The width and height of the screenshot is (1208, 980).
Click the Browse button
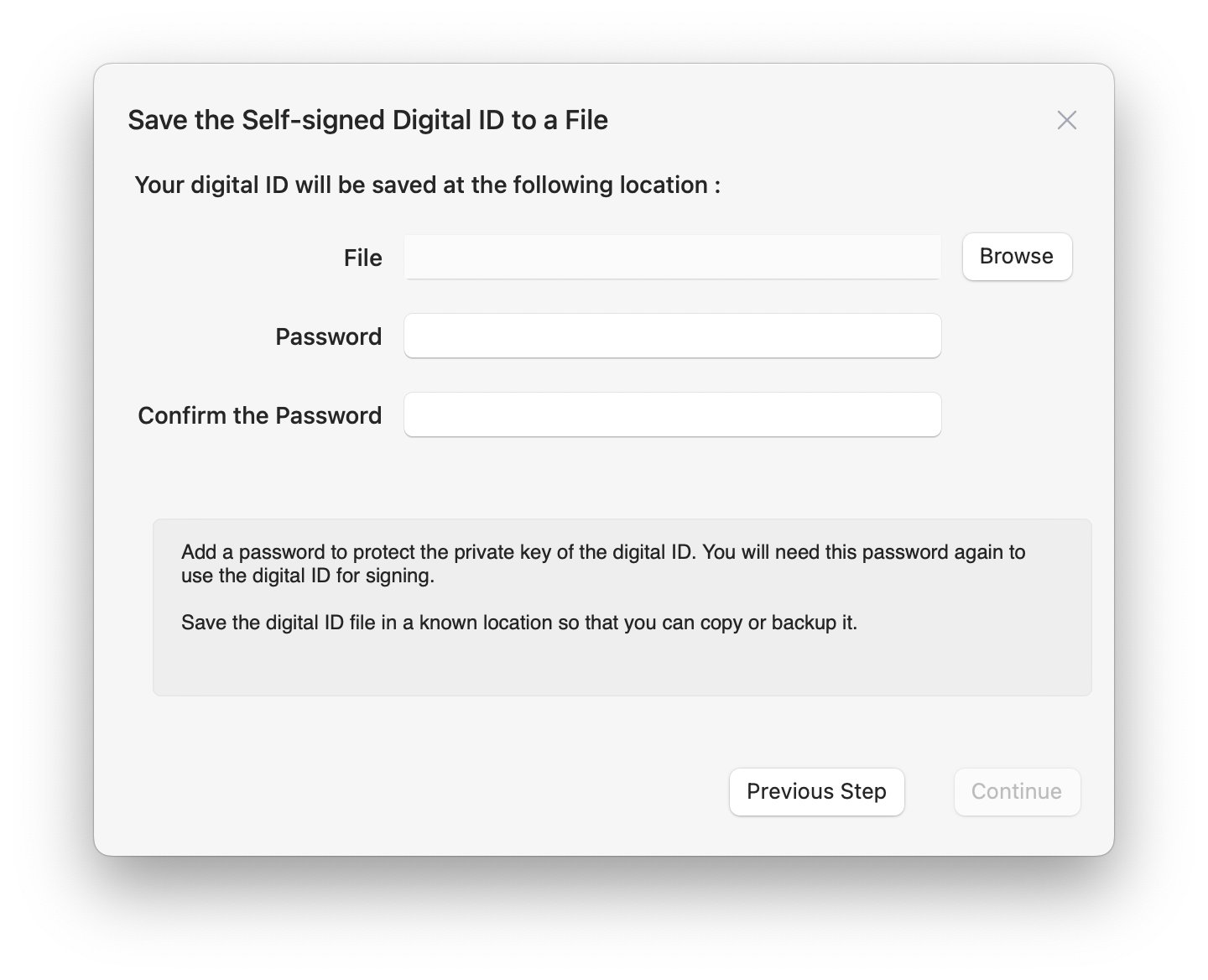coord(1017,257)
